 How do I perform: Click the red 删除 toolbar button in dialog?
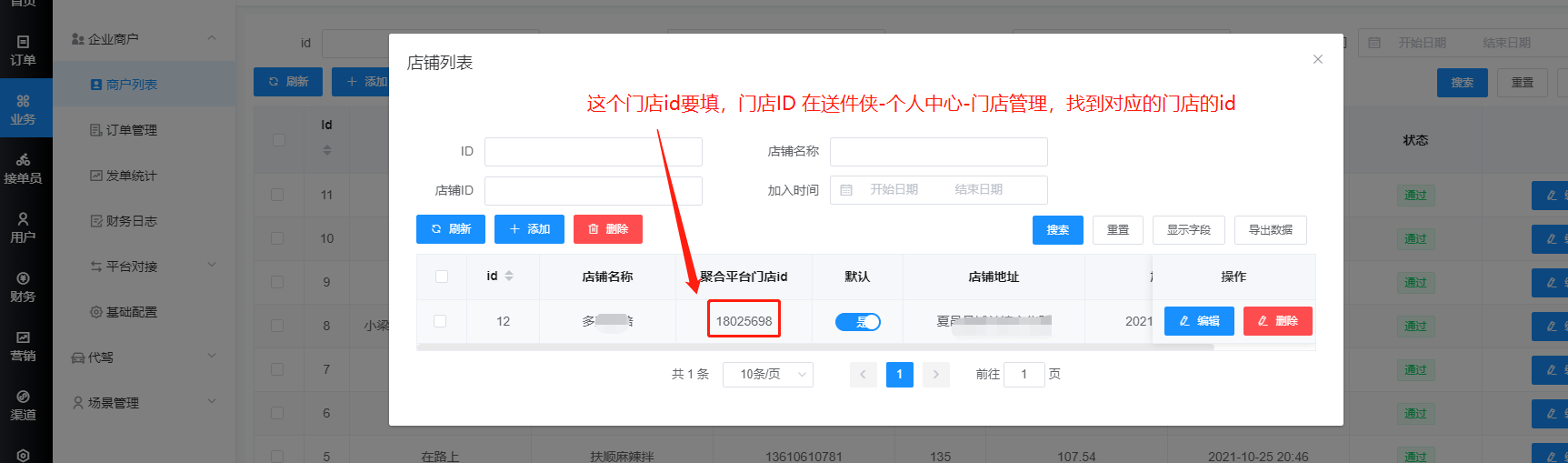tap(608, 229)
